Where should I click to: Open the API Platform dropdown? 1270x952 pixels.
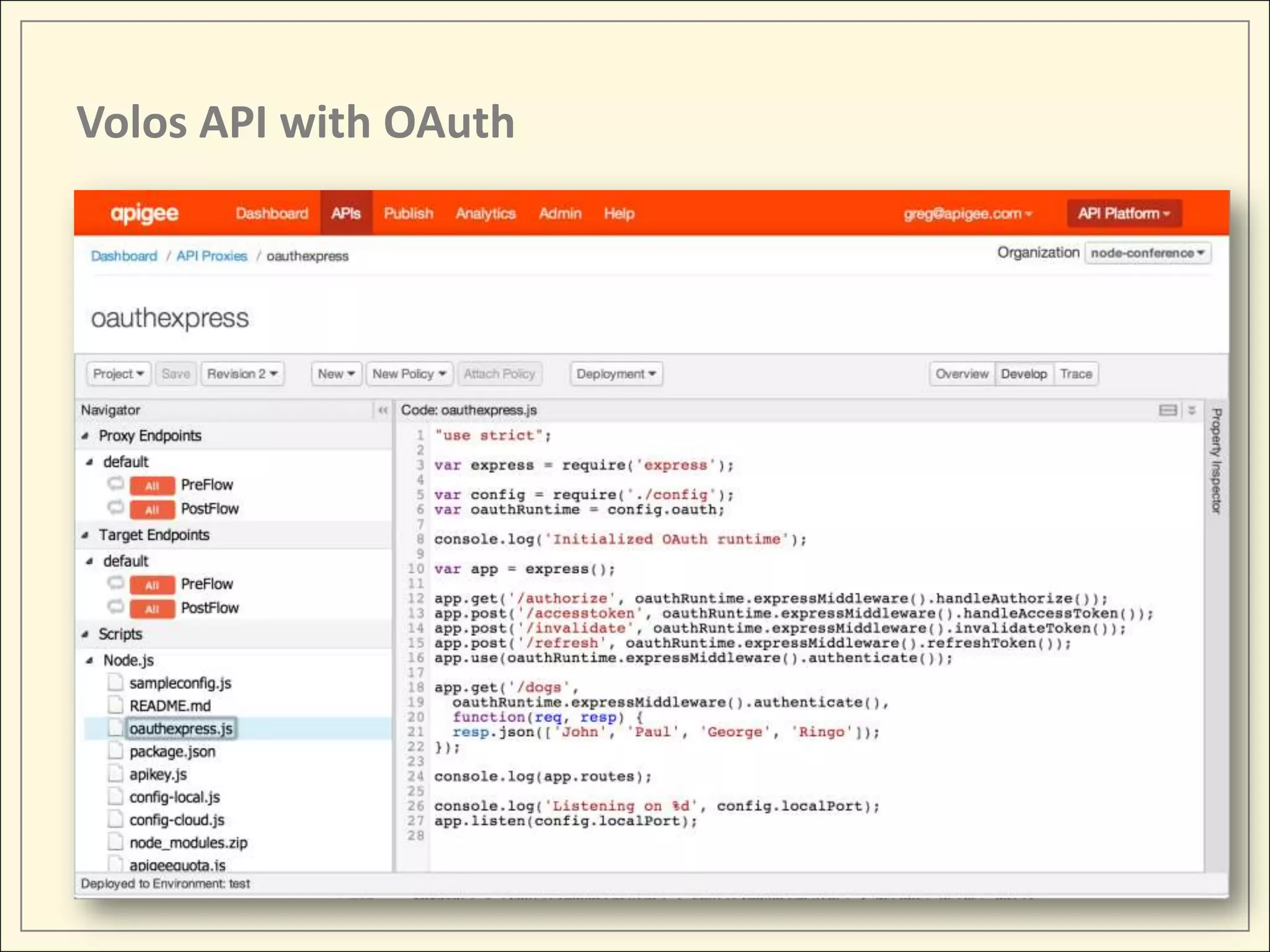pyautogui.click(x=1124, y=213)
